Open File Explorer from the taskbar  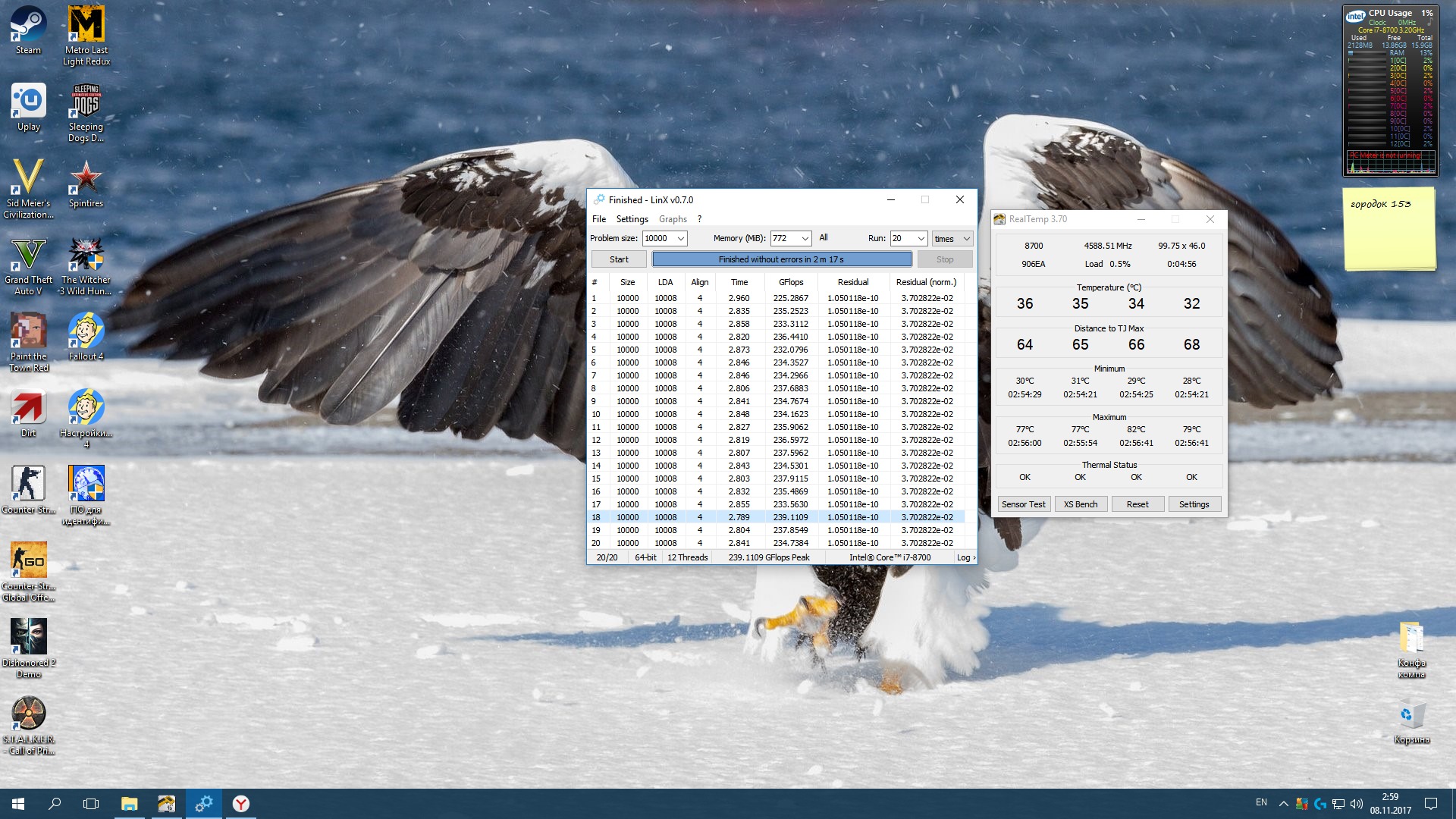[129, 804]
